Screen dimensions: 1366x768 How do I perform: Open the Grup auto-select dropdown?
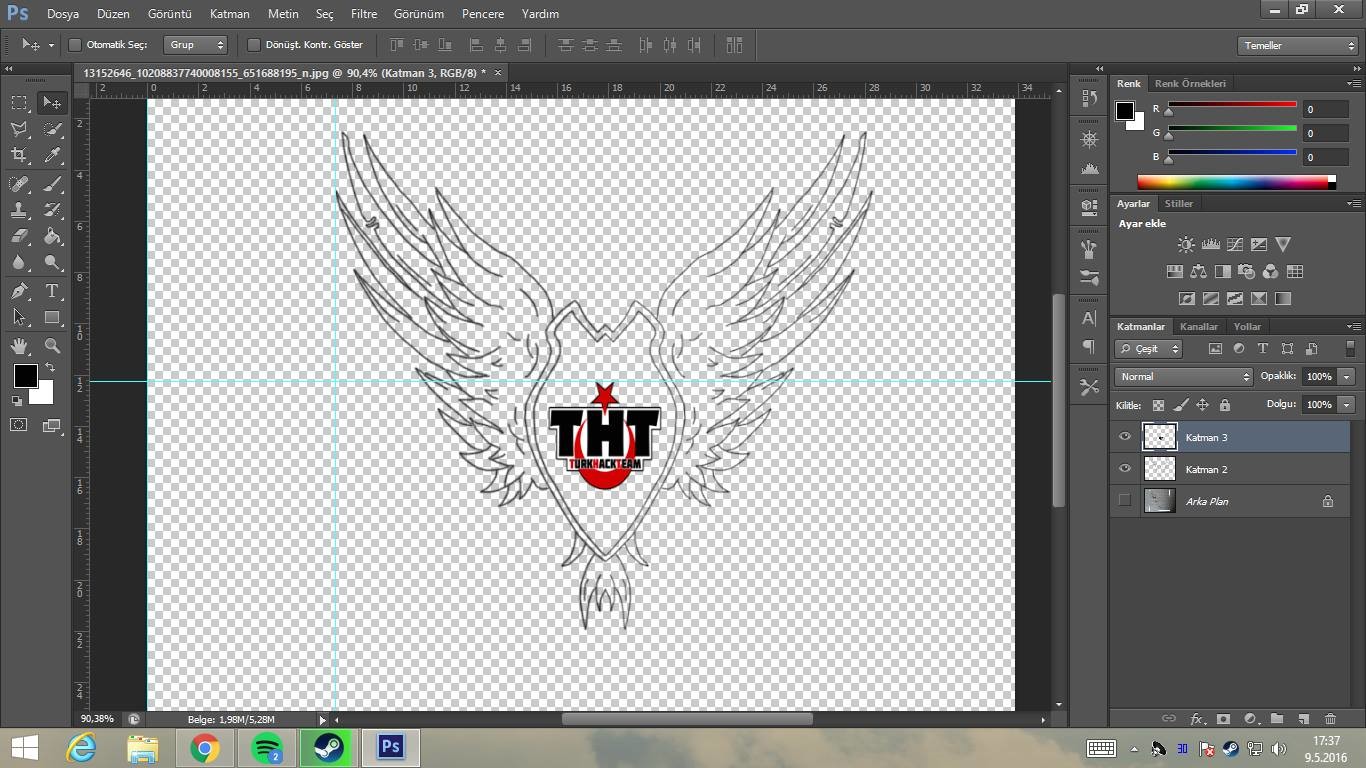[x=196, y=45]
